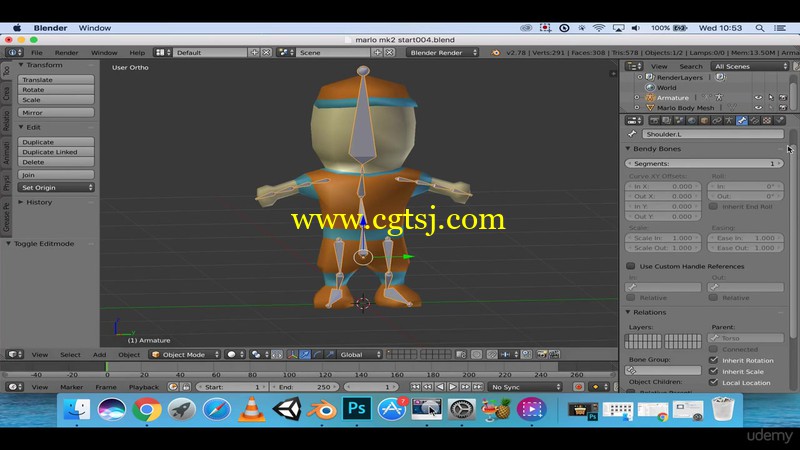Viewport: 800px width, 450px height.
Task: Click the OpenGL render image camera icon
Action: (542, 354)
